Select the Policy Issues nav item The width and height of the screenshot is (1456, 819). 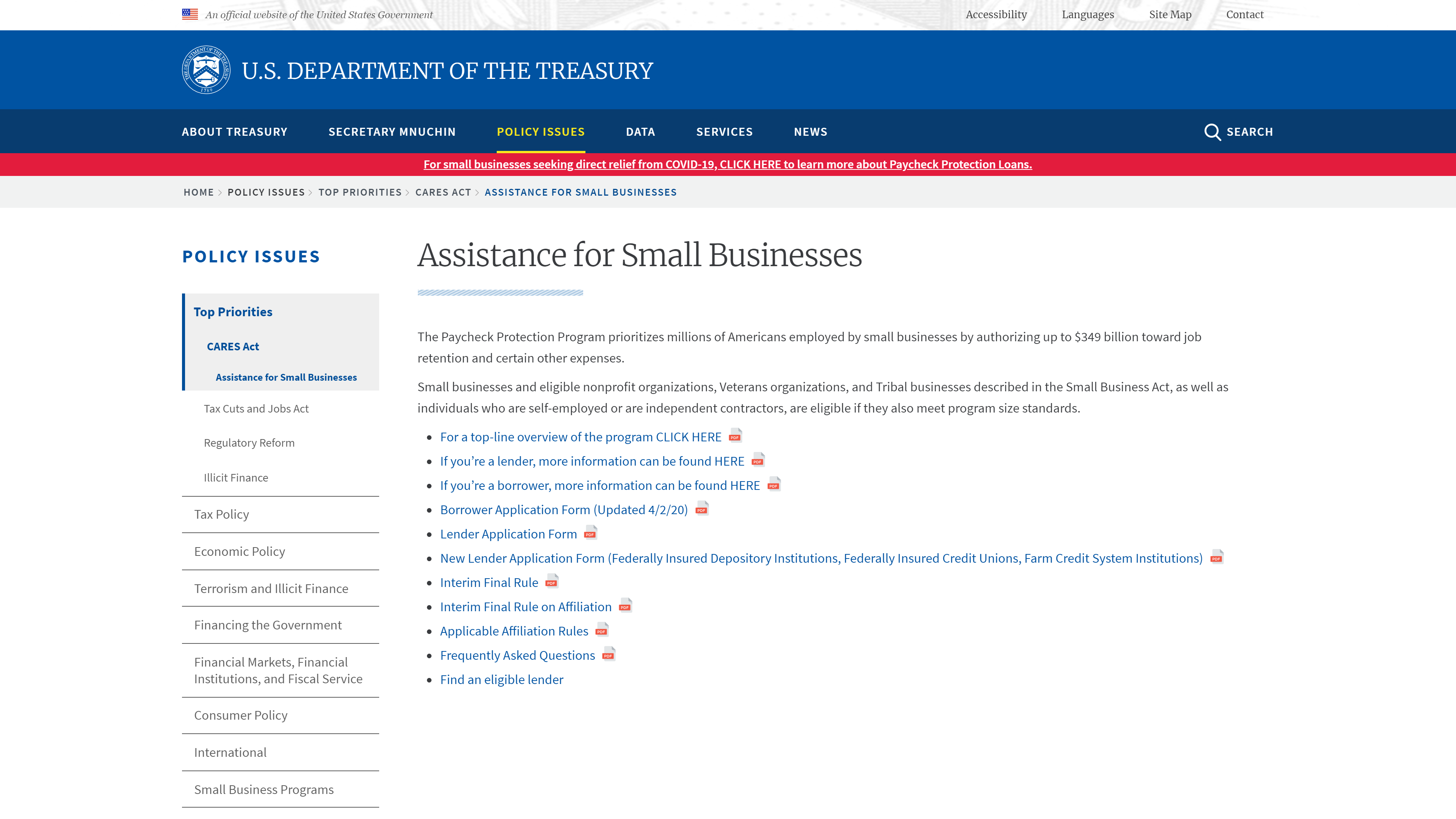(540, 132)
